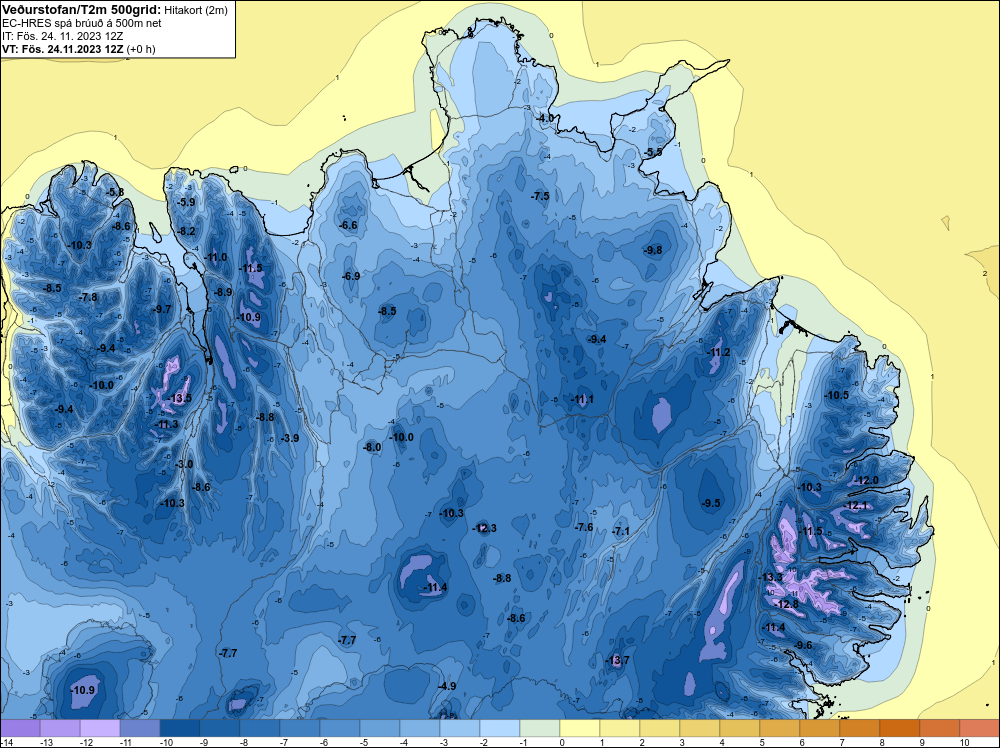The height and width of the screenshot is (748, 1000).
Task: Click the -12.3 temperature label
Action: 485,528
